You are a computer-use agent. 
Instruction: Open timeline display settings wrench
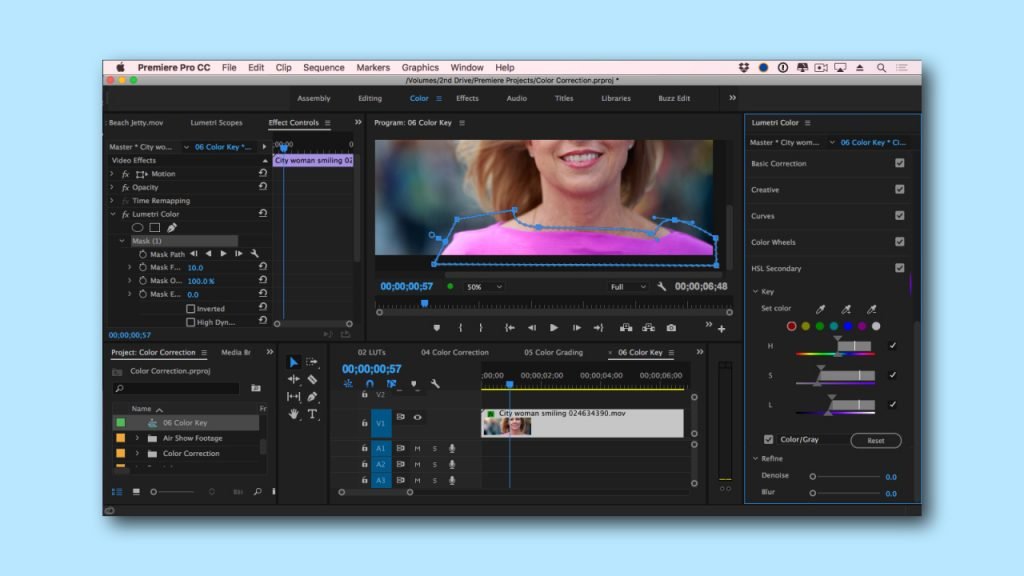(435, 384)
